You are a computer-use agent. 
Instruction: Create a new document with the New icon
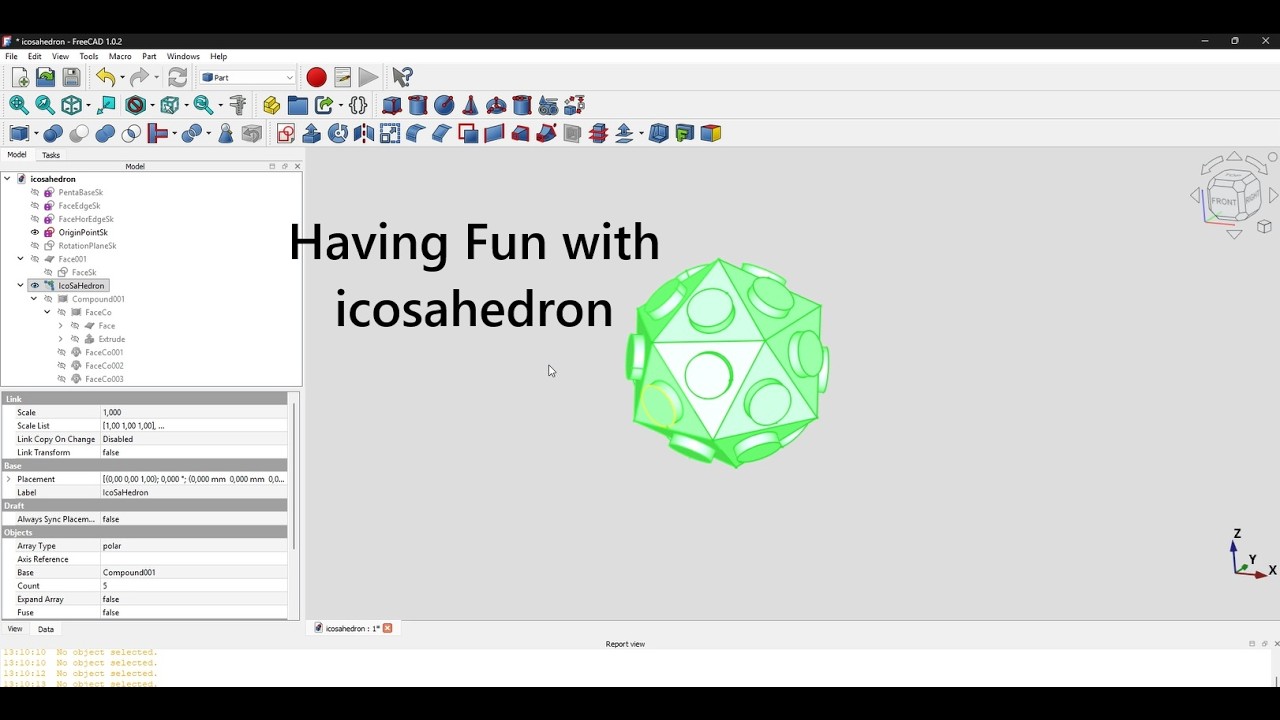[x=20, y=77]
